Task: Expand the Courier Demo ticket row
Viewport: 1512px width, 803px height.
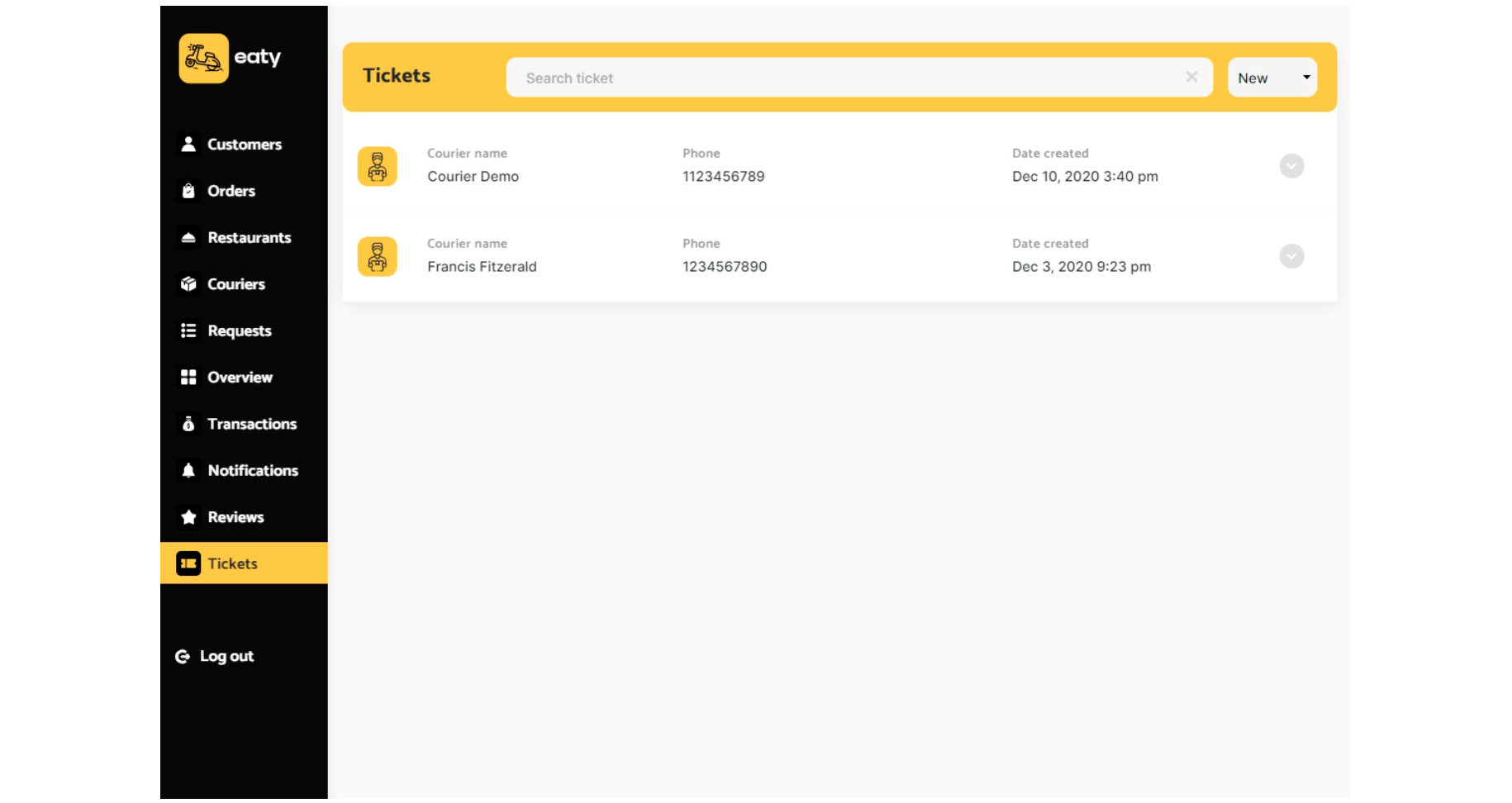Action: tap(1291, 166)
